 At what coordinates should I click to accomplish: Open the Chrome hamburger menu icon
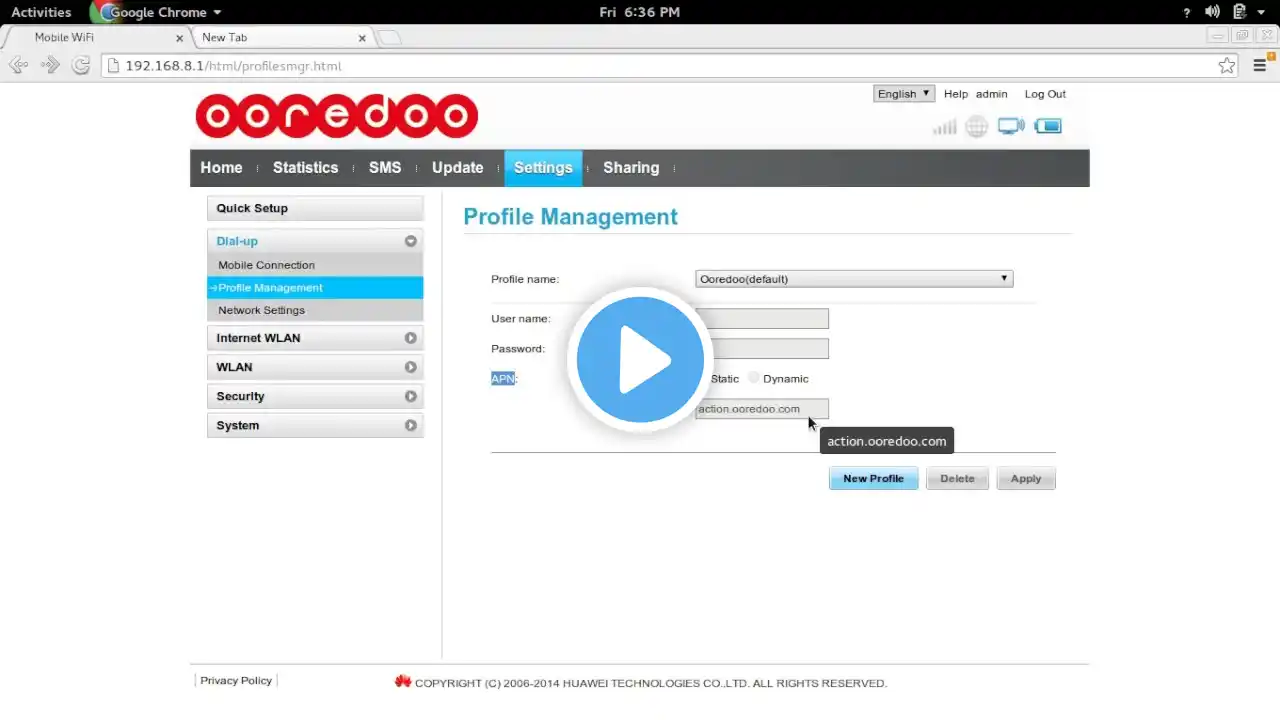click(1260, 66)
